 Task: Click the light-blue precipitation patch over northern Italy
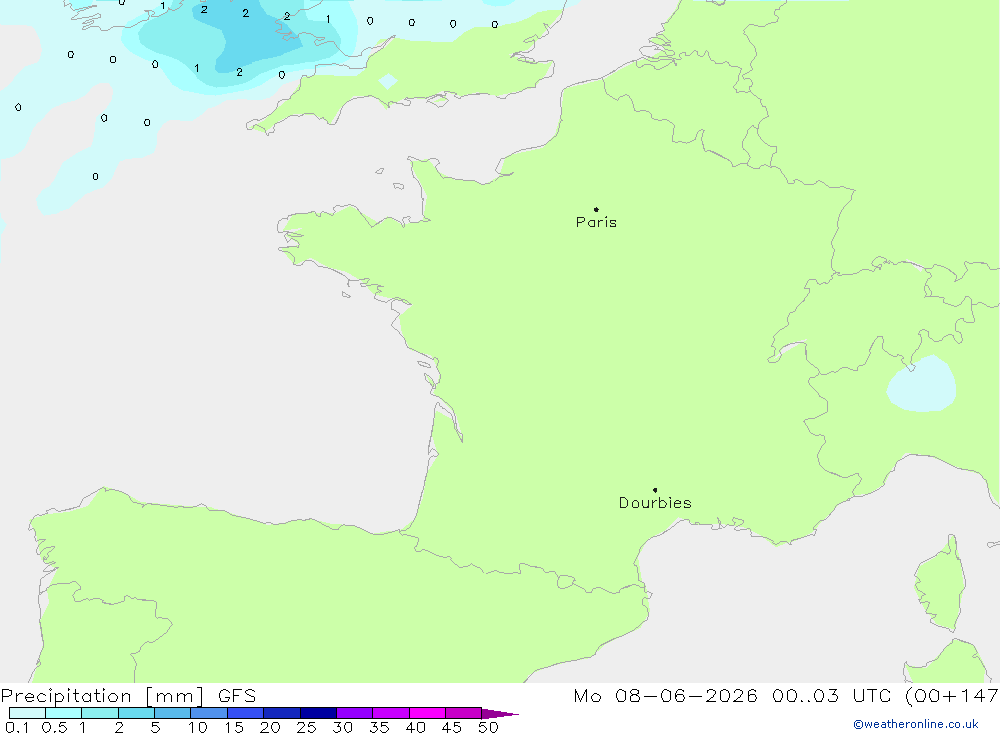point(922,384)
